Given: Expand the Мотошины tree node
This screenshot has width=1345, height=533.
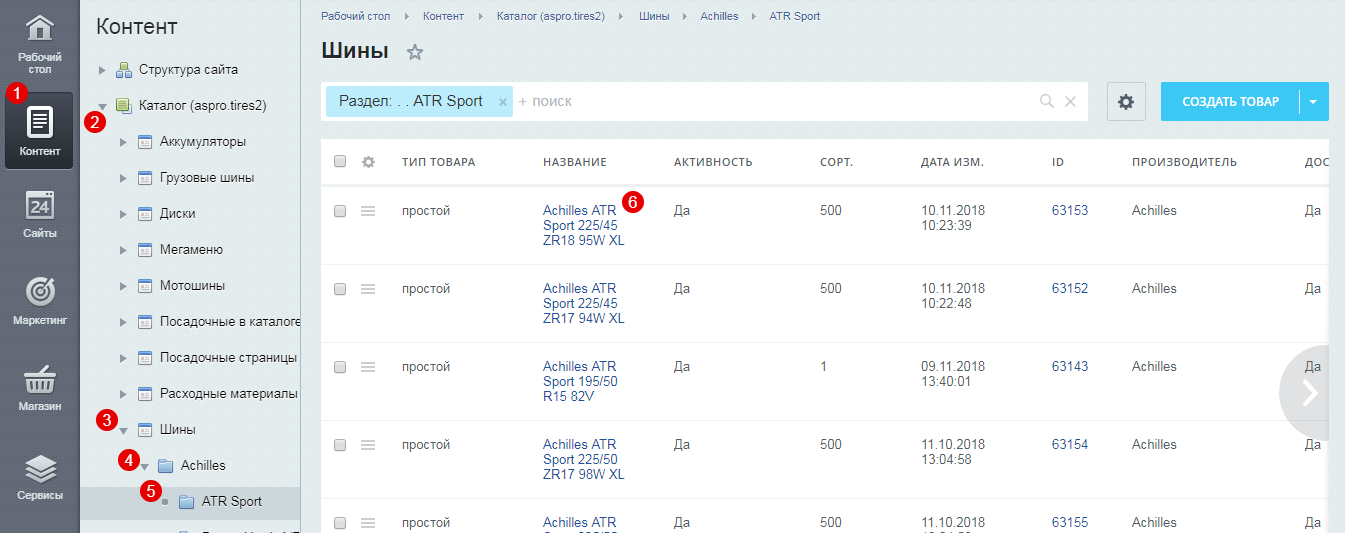Looking at the screenshot, I should click(123, 286).
